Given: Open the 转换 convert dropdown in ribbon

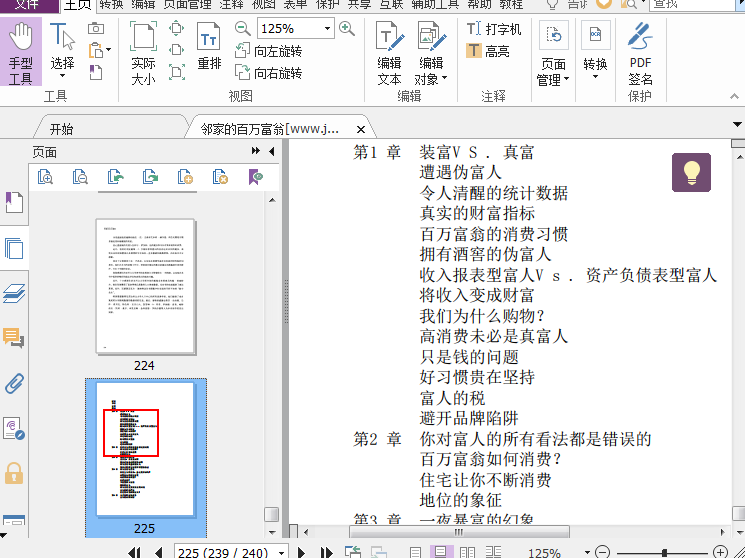Looking at the screenshot, I should click(x=595, y=51).
